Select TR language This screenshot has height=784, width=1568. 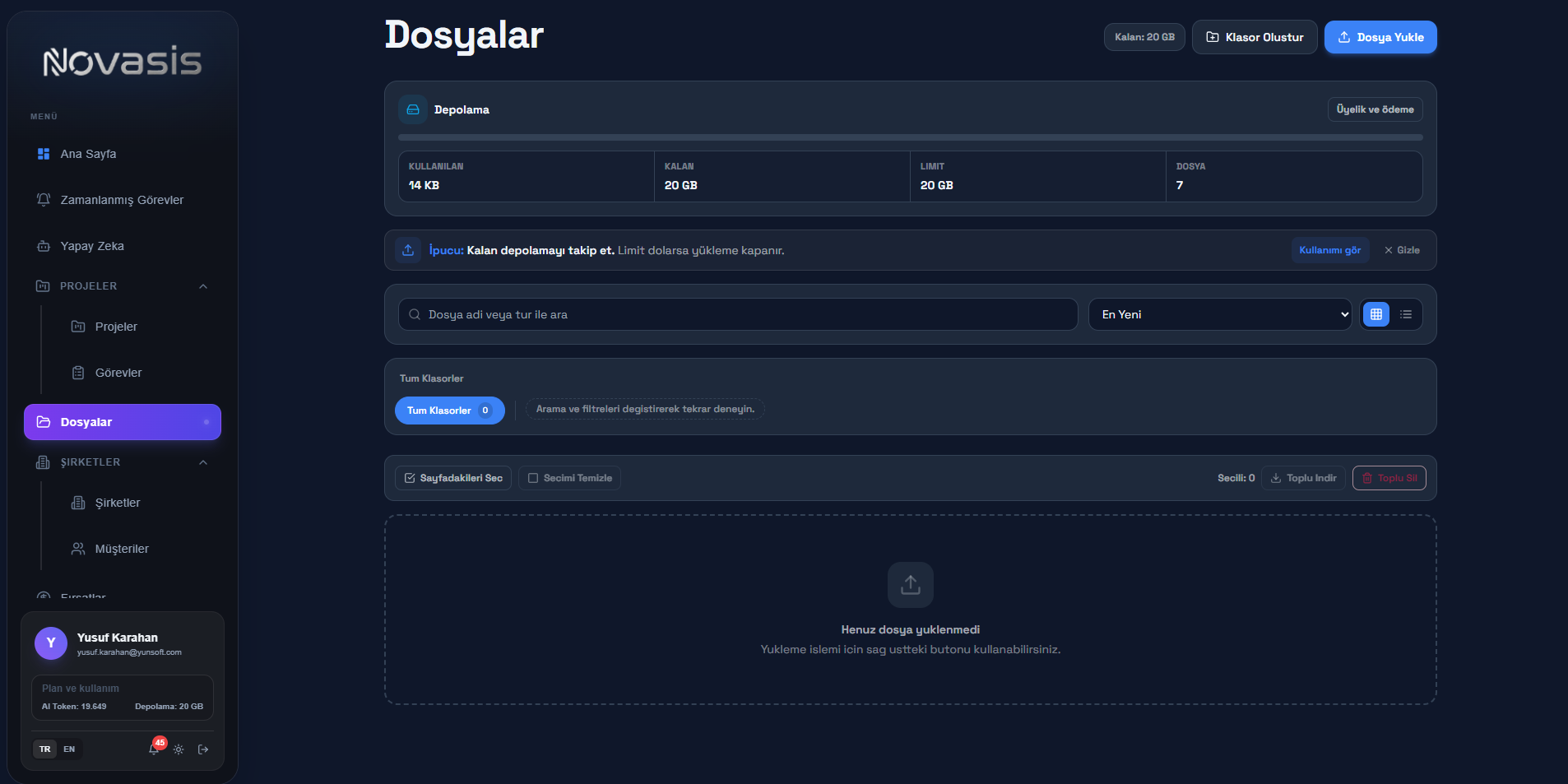(x=45, y=749)
